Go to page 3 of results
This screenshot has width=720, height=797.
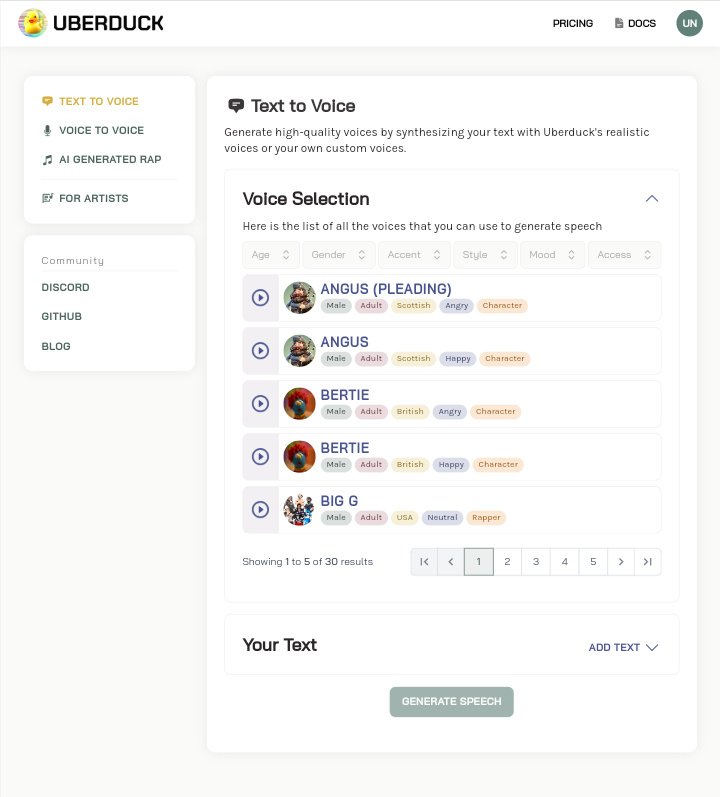coord(536,562)
